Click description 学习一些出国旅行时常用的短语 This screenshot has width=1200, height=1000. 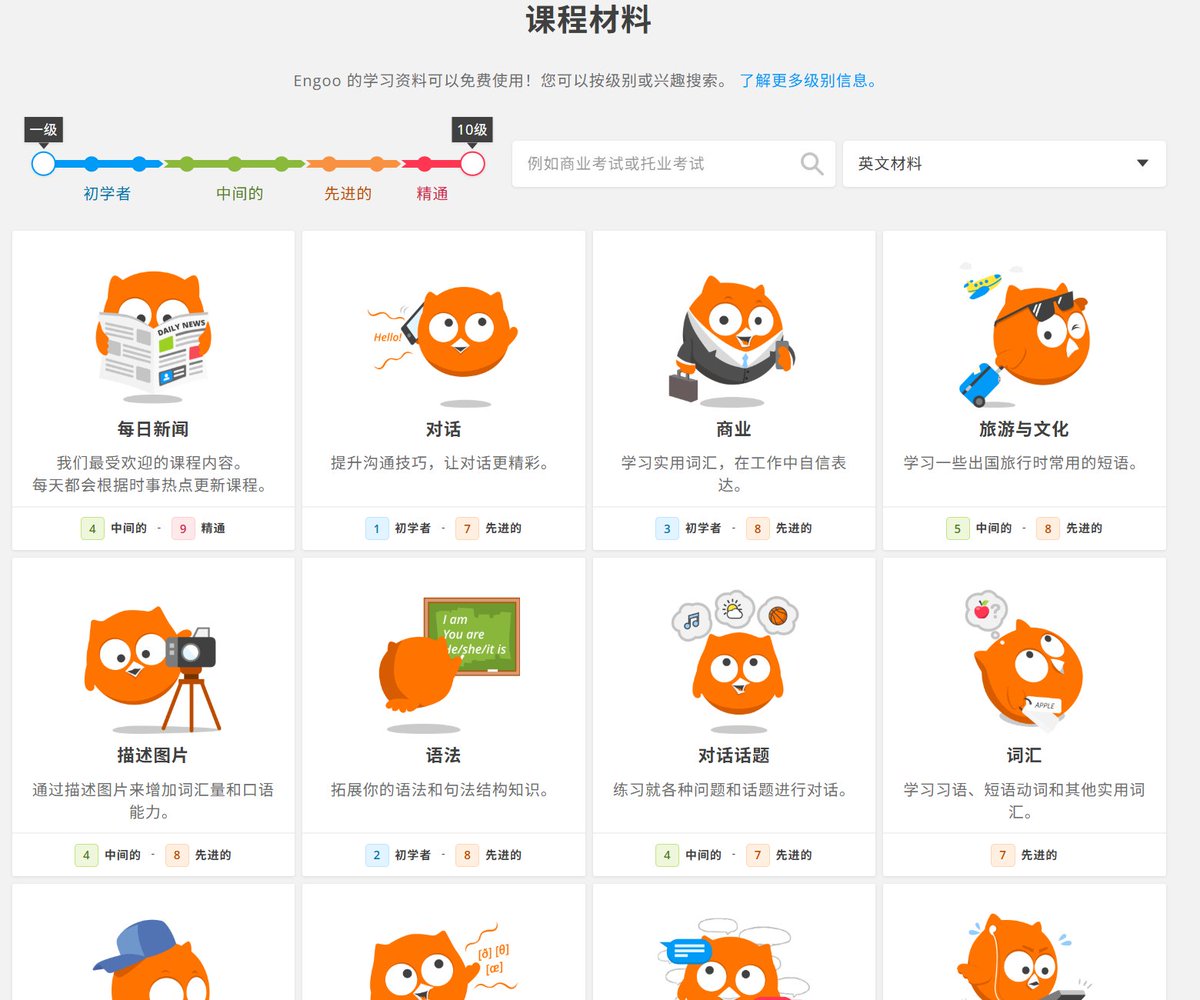tap(1024, 464)
